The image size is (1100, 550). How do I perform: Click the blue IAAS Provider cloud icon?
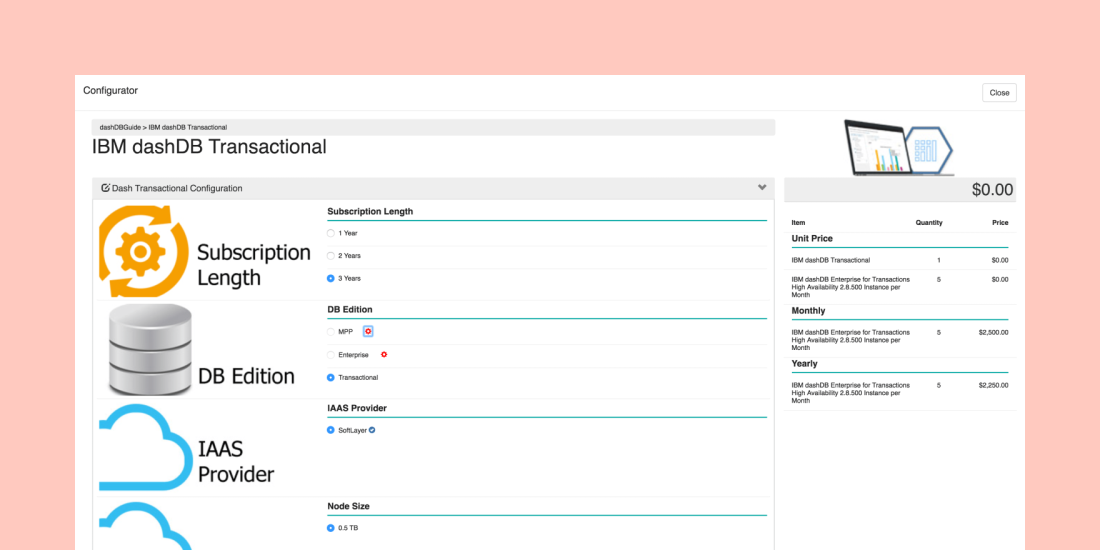coord(146,448)
